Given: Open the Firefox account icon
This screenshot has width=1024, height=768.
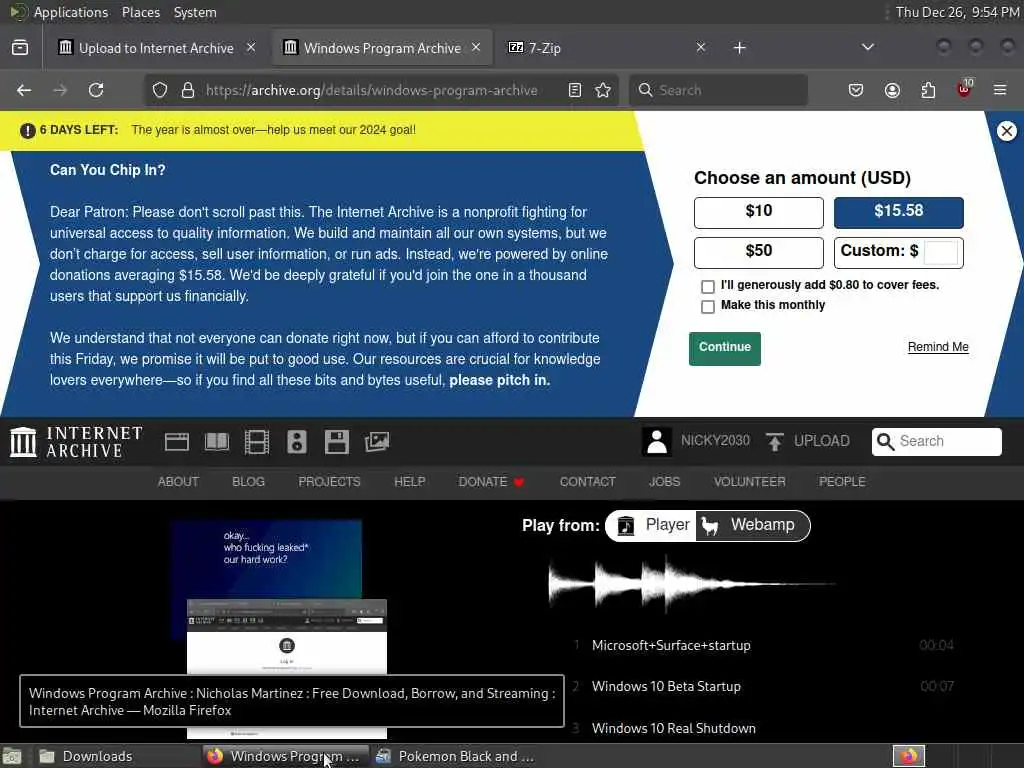Looking at the screenshot, I should pyautogui.click(x=892, y=90).
